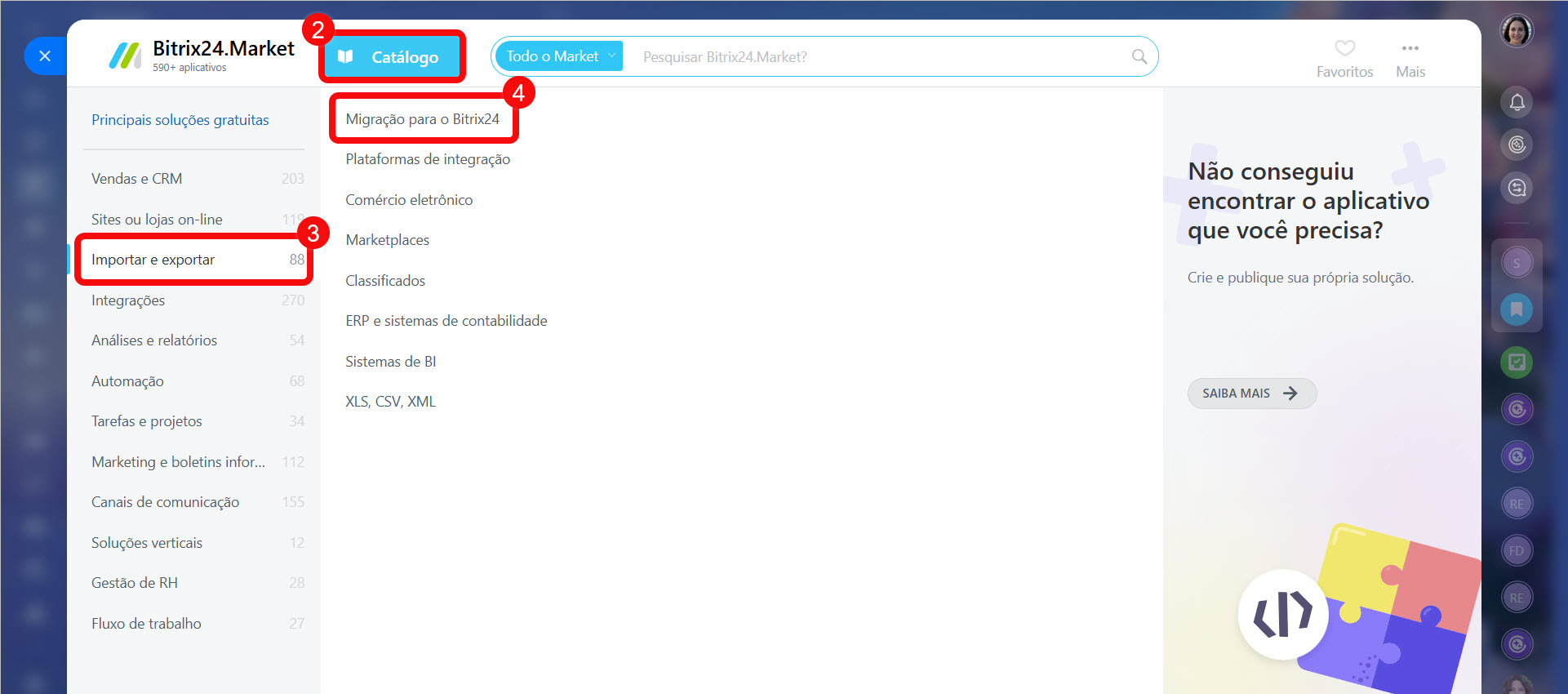Click the arrow icon in Saiba Mais
The height and width of the screenshot is (694, 1568).
[x=1290, y=394]
